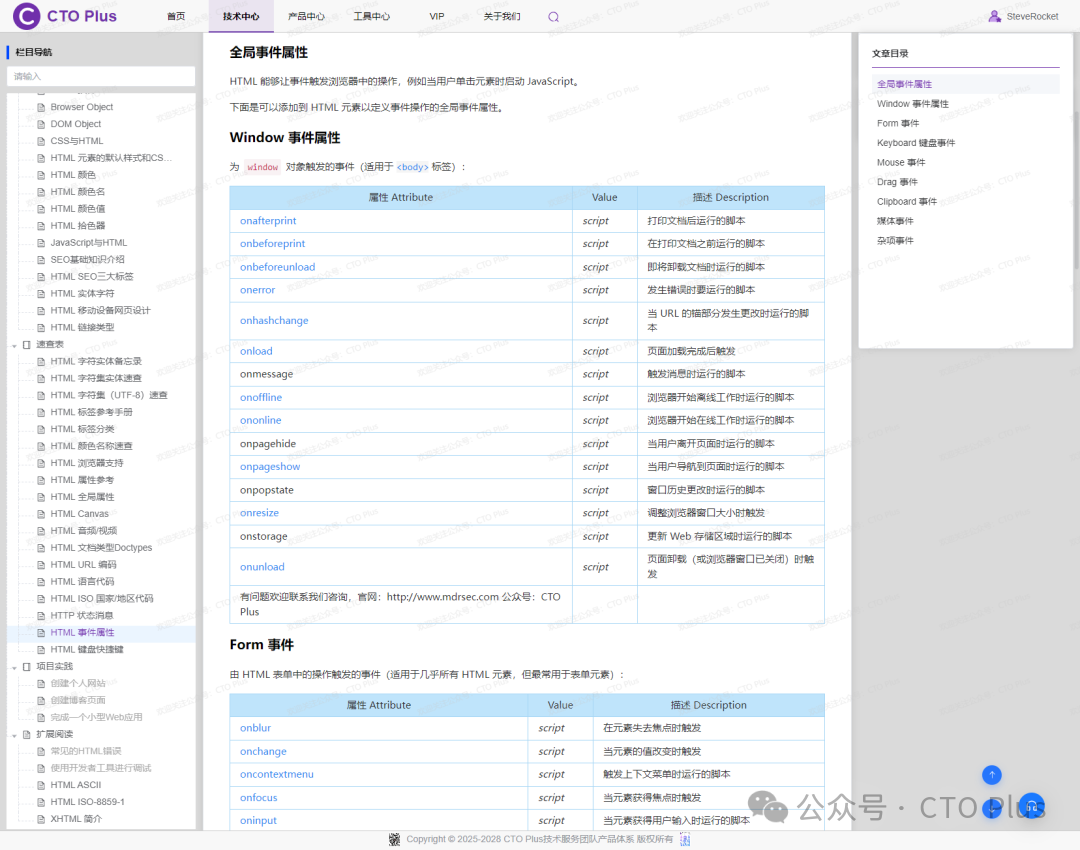Open the onresize attribute link
This screenshot has height=850, width=1080.
[260, 513]
